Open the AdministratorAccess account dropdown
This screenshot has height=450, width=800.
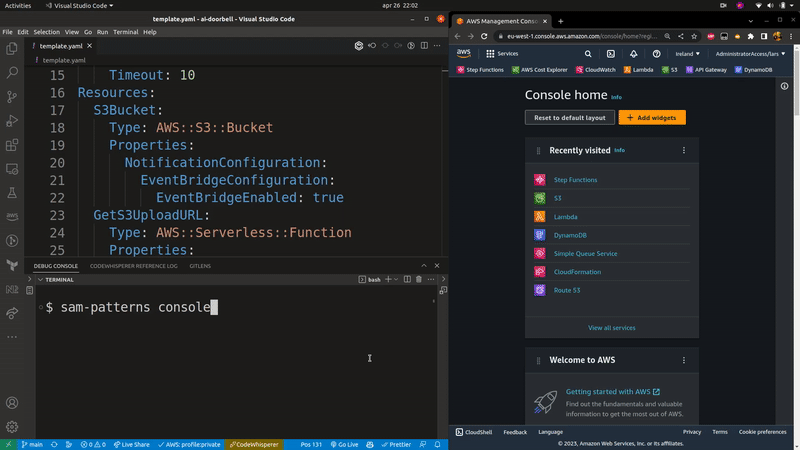click(x=749, y=54)
